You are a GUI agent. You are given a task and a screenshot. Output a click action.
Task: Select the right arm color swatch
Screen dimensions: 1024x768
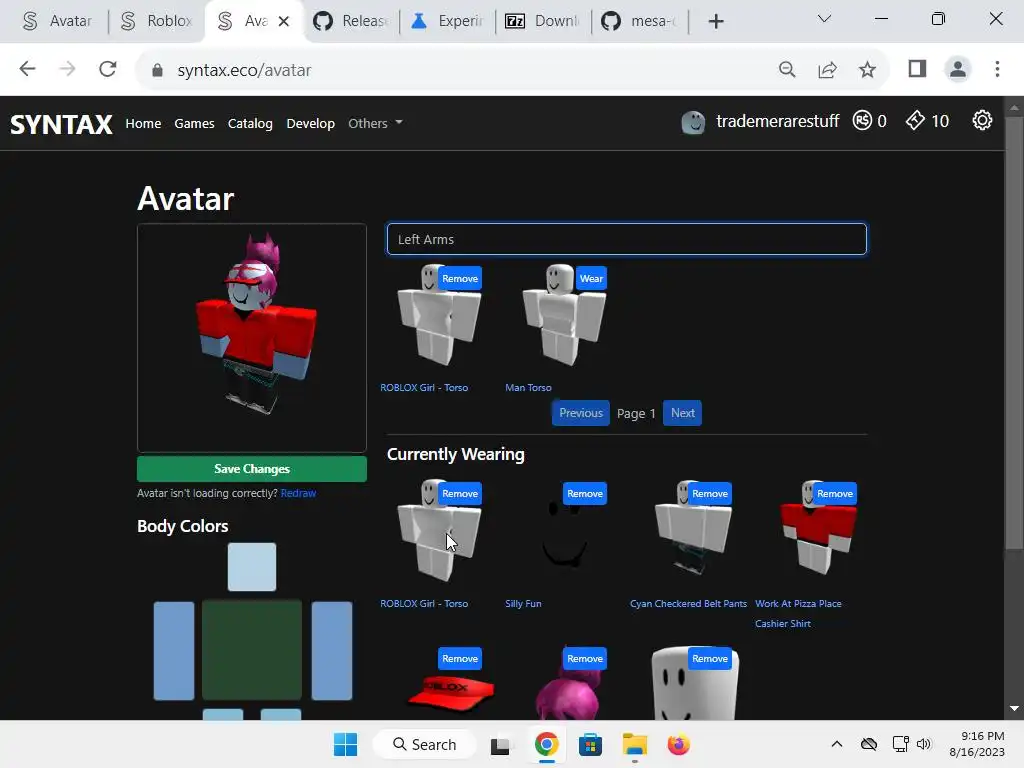tap(174, 650)
